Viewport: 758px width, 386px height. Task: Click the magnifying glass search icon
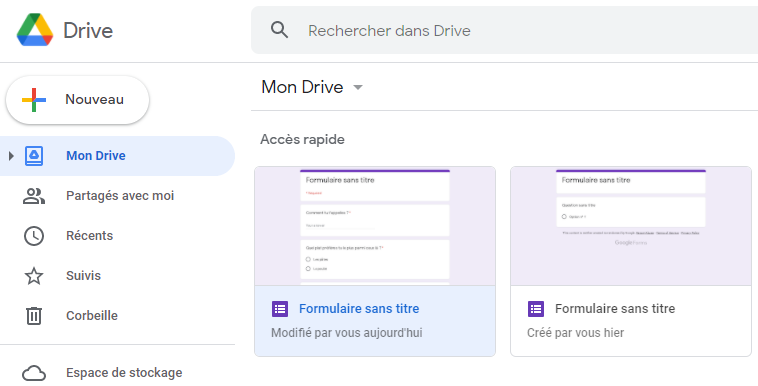(279, 30)
